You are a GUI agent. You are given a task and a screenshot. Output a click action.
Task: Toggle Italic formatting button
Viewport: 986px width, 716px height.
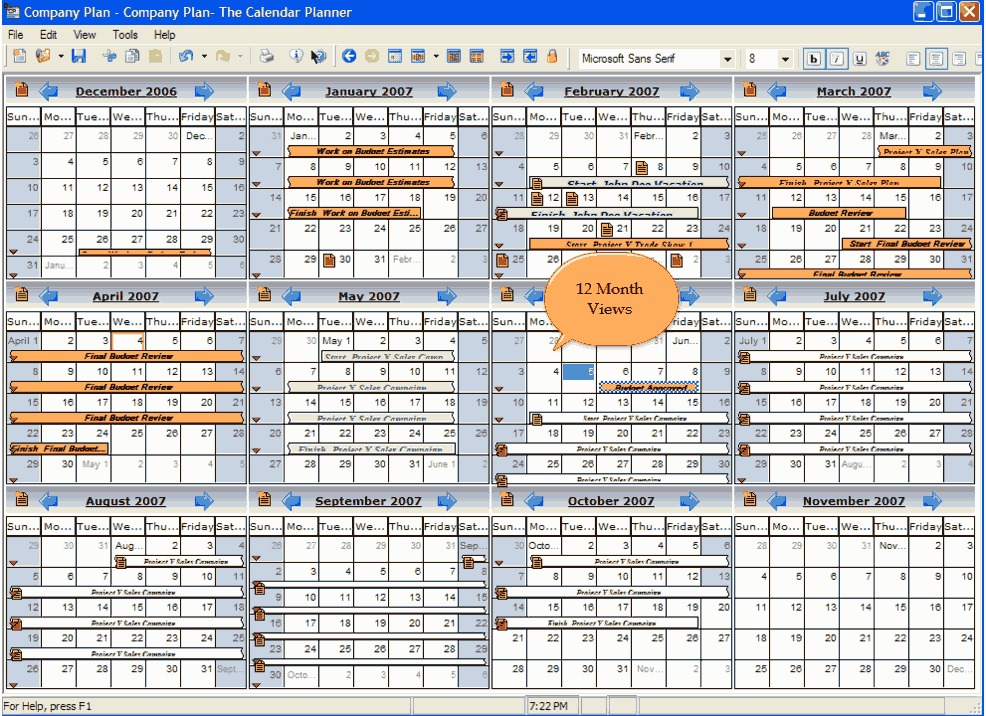point(837,59)
